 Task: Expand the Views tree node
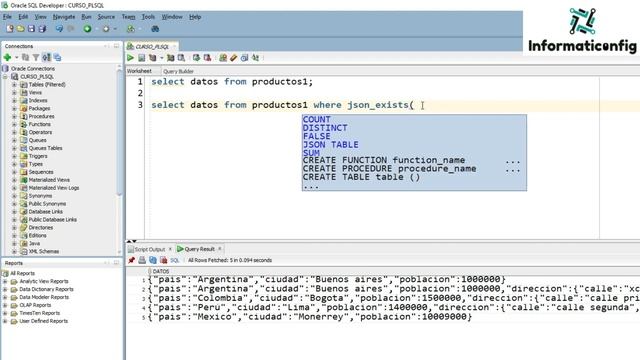tap(14, 93)
